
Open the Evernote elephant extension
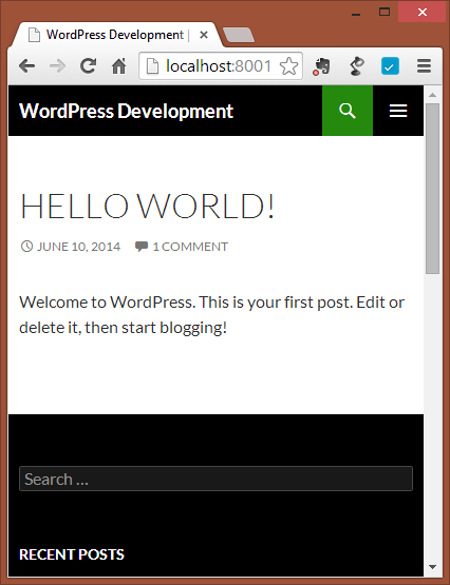point(322,67)
